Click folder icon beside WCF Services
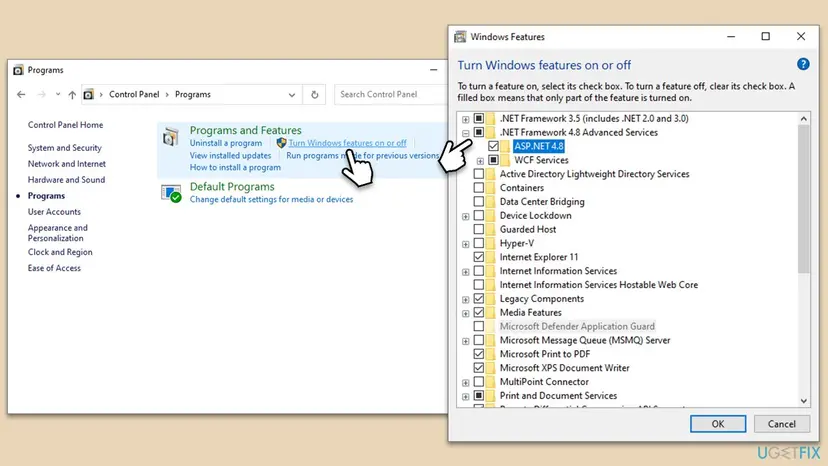The image size is (828, 466). [x=505, y=160]
